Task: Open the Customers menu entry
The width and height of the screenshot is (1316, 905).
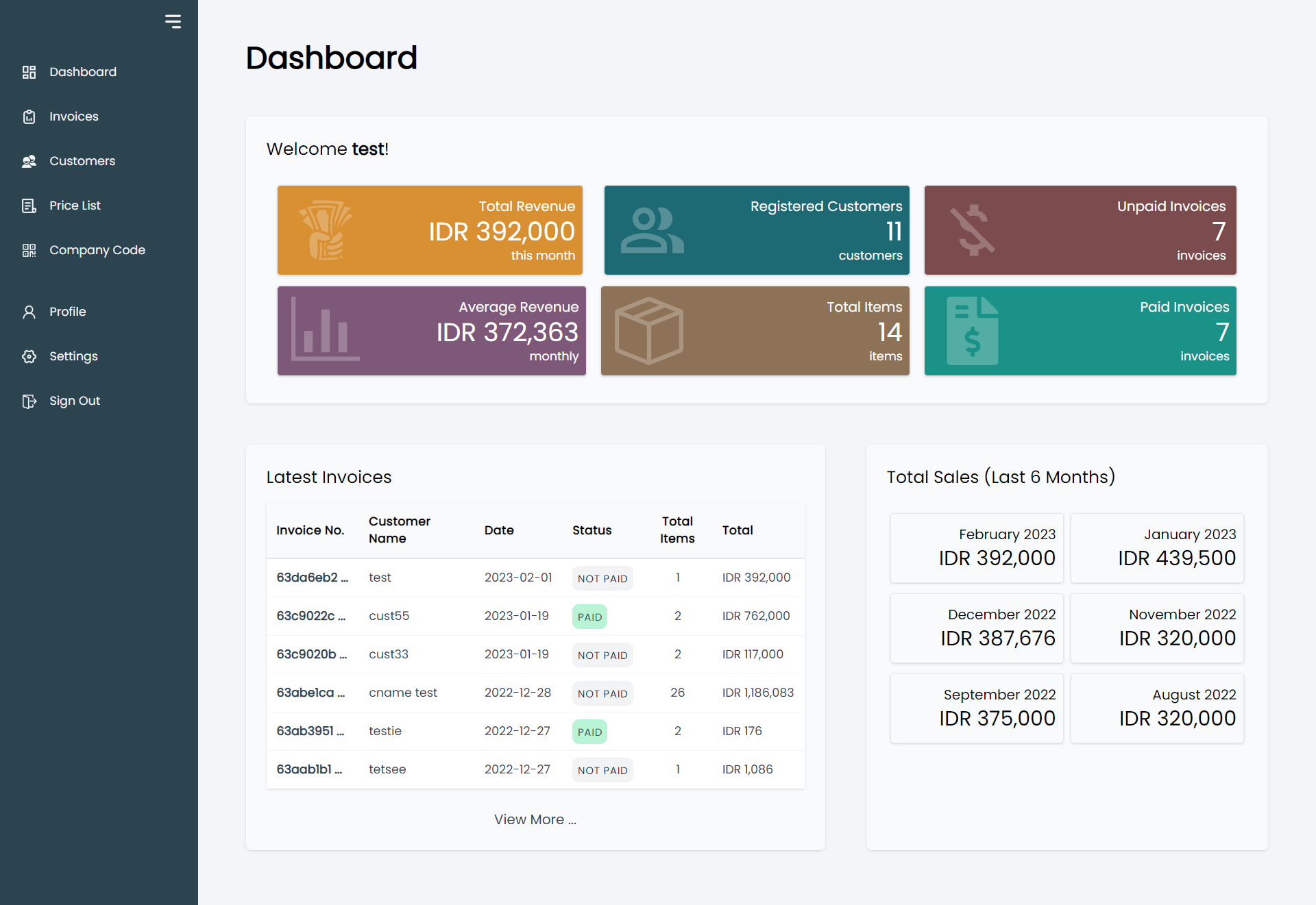Action: [x=82, y=161]
